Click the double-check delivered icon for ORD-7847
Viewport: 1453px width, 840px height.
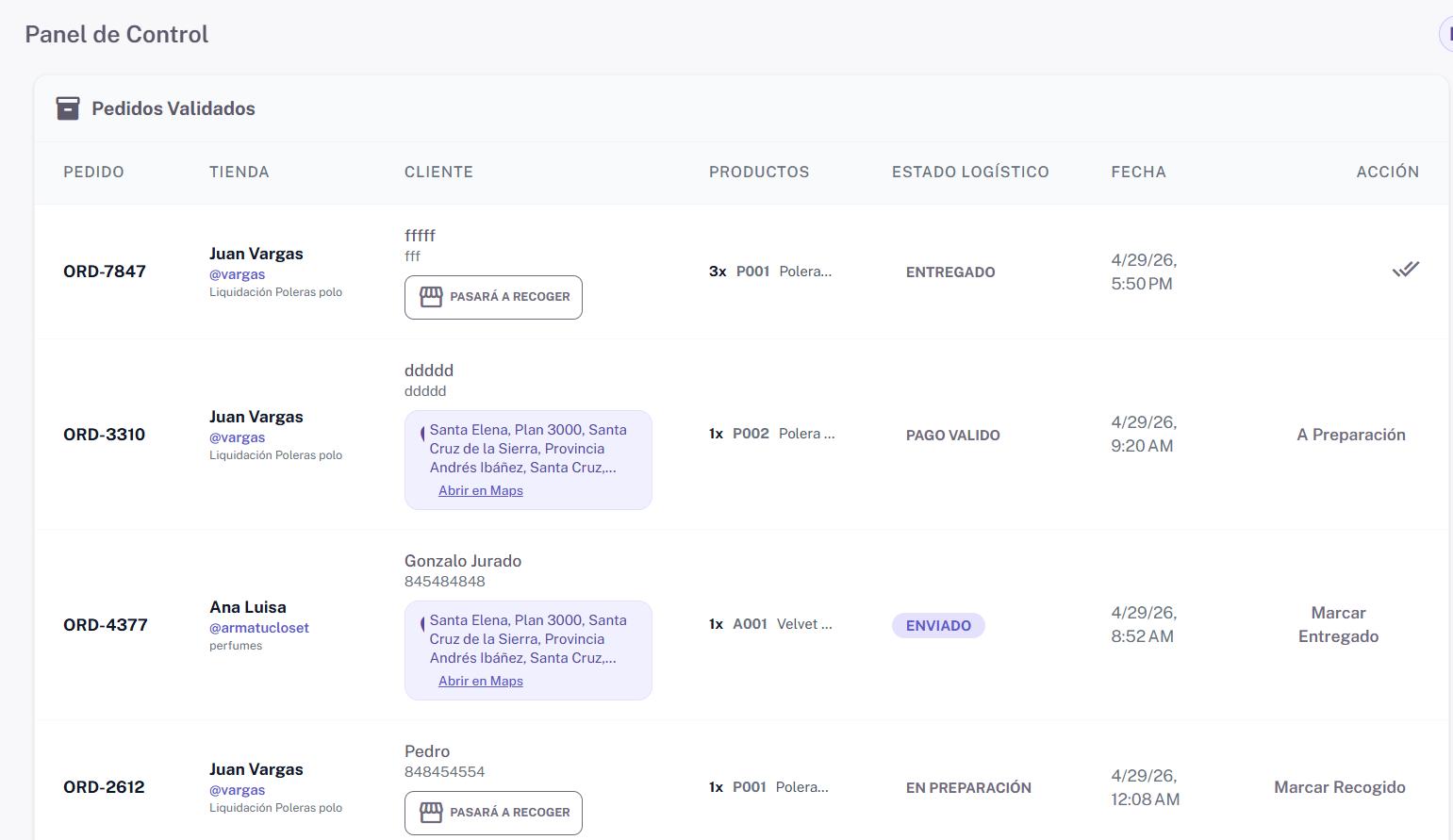[1405, 270]
